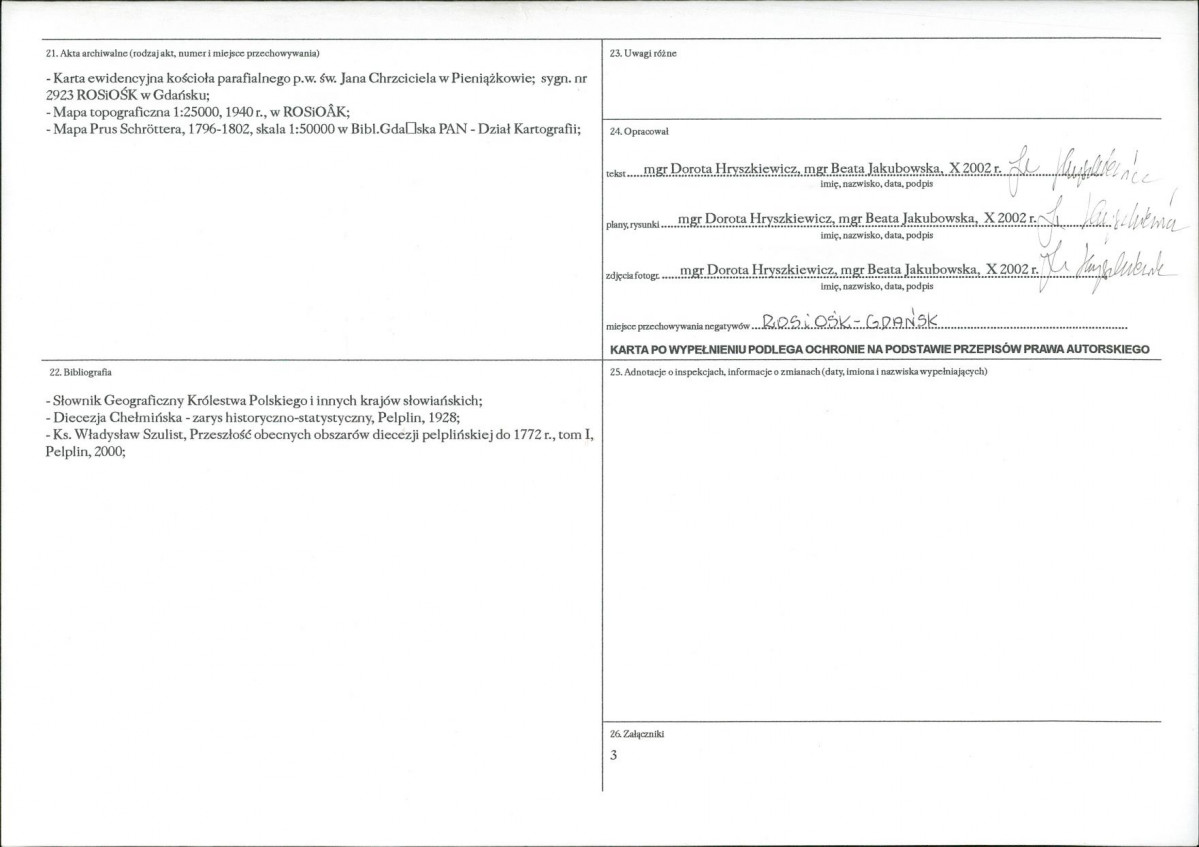The height and width of the screenshot is (847, 1199).
Task: Click the number 3 under '26. Załączniki'
Action: [x=613, y=755]
